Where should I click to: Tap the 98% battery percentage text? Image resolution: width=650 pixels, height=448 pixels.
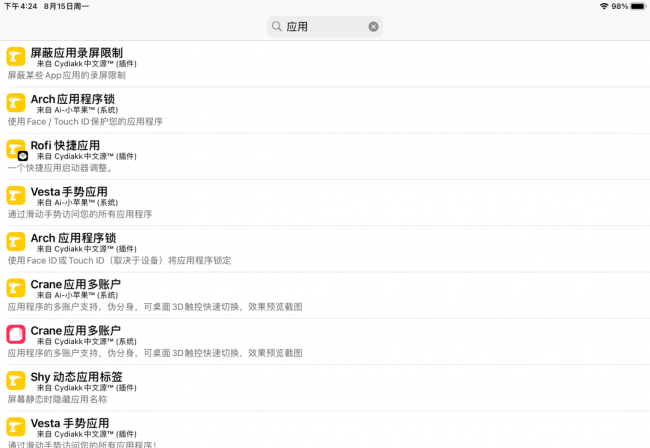click(619, 6)
